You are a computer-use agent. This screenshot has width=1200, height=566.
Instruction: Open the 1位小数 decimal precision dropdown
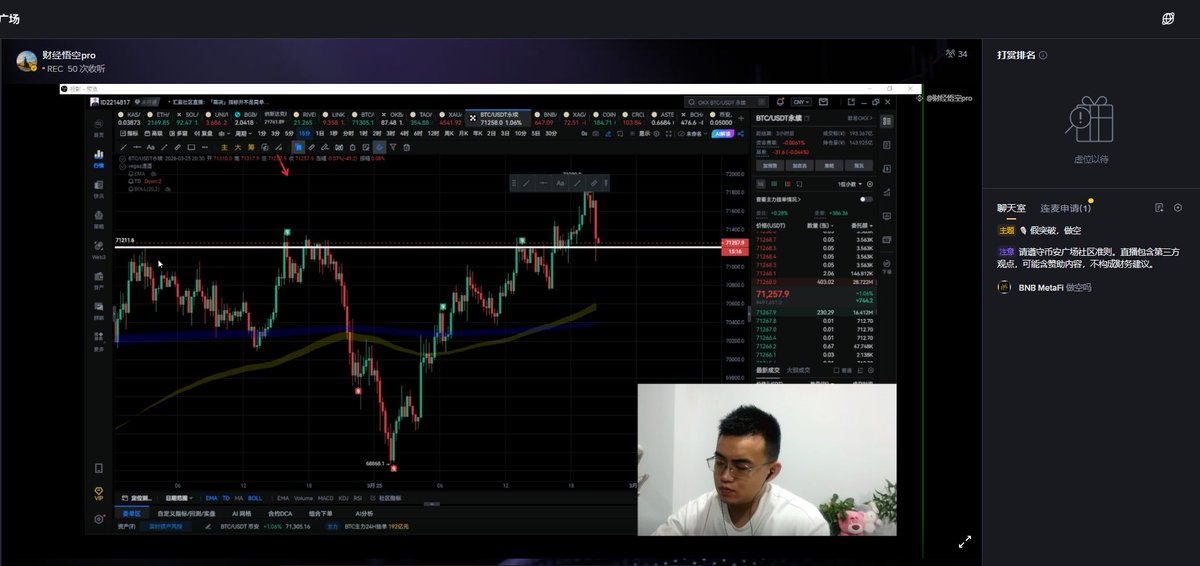[852, 184]
